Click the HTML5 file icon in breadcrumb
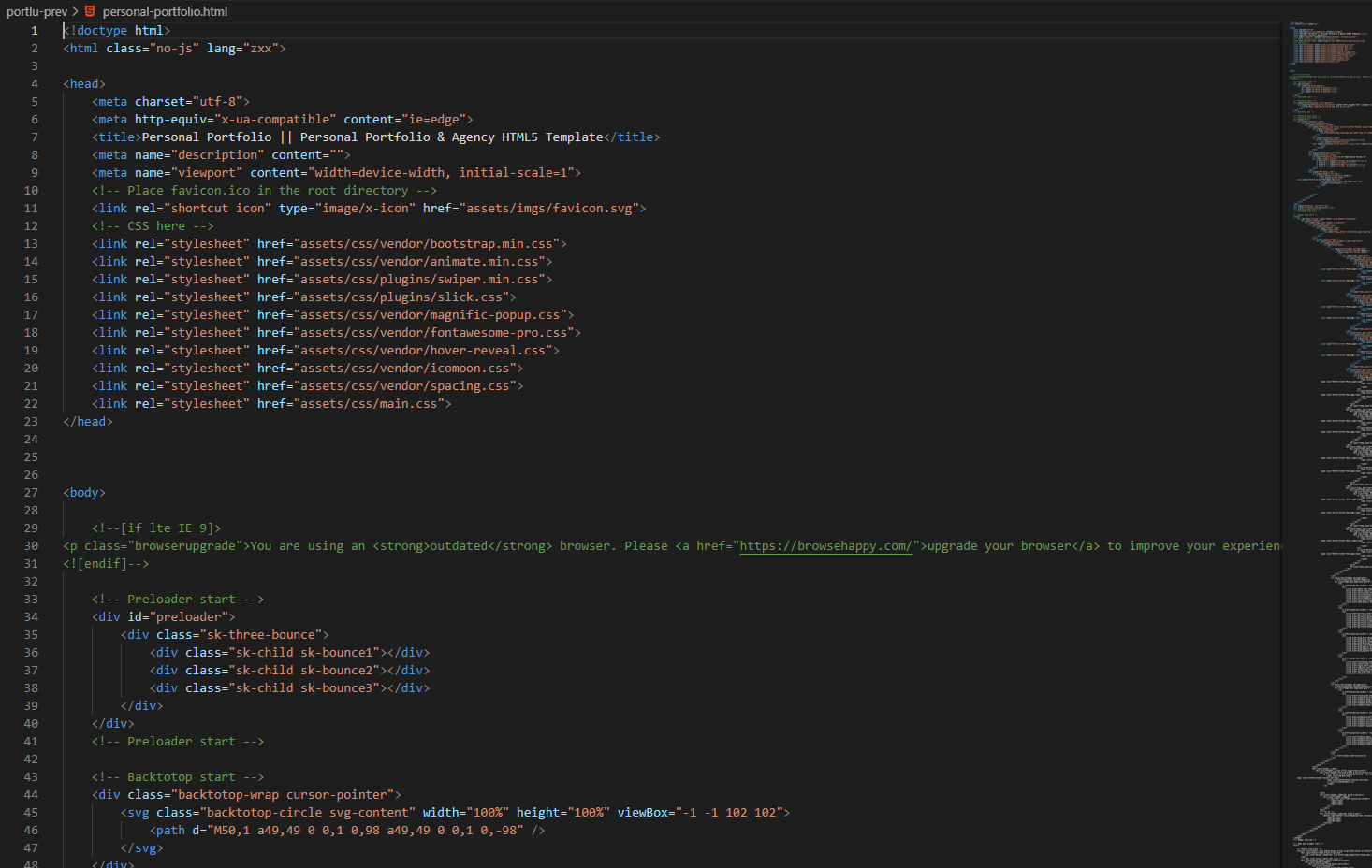 click(x=90, y=11)
